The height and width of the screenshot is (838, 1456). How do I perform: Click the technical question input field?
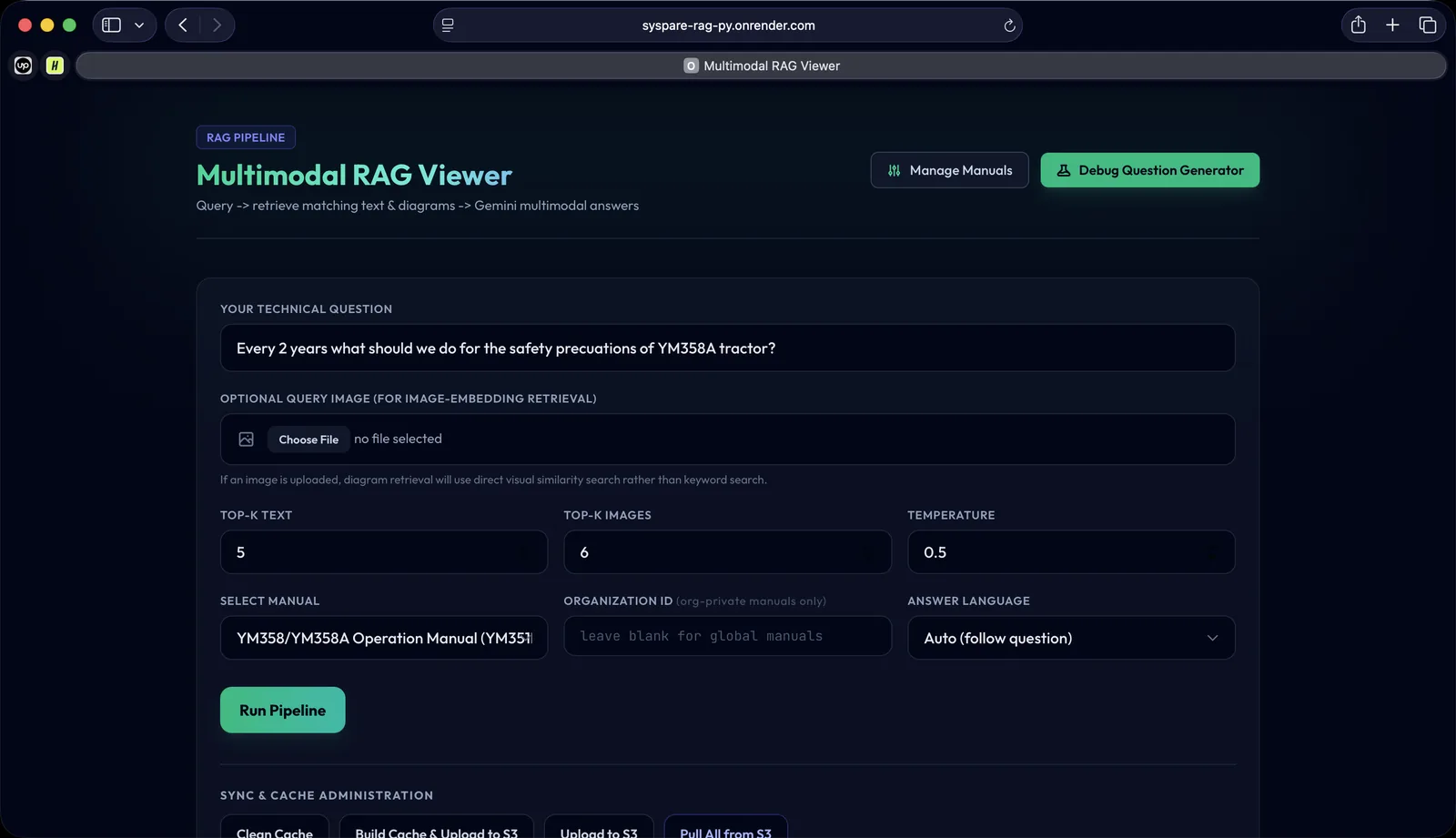[x=727, y=348]
